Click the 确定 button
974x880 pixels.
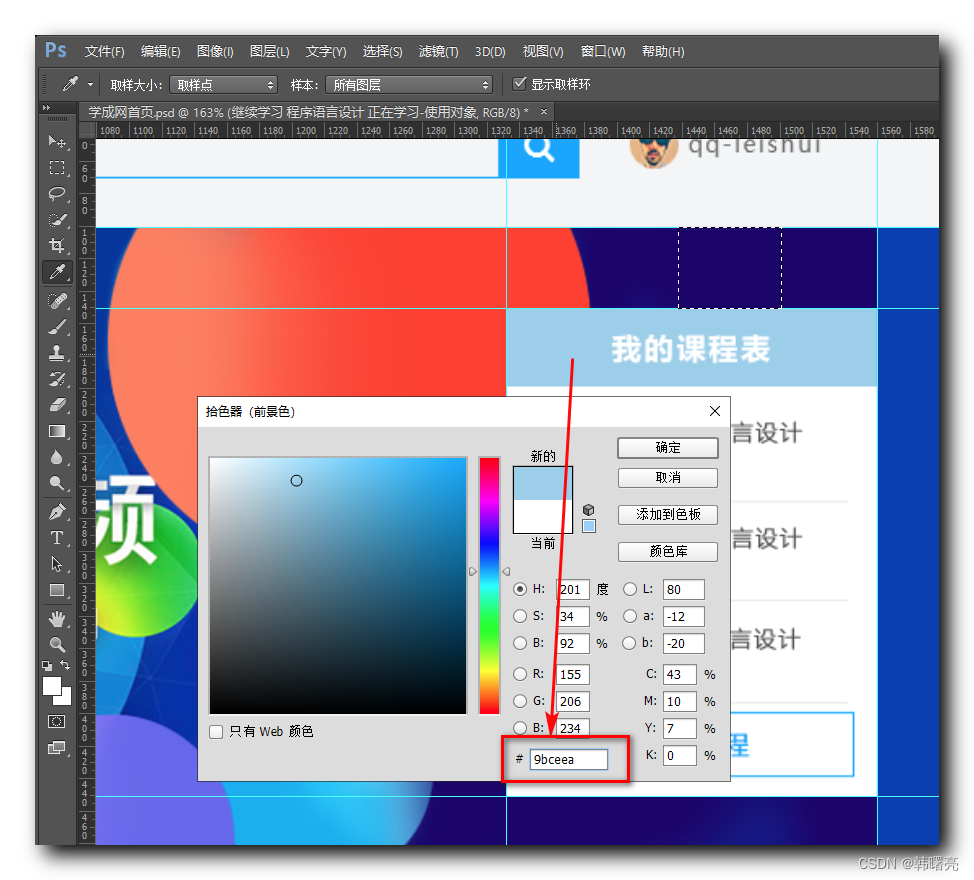[x=668, y=448]
